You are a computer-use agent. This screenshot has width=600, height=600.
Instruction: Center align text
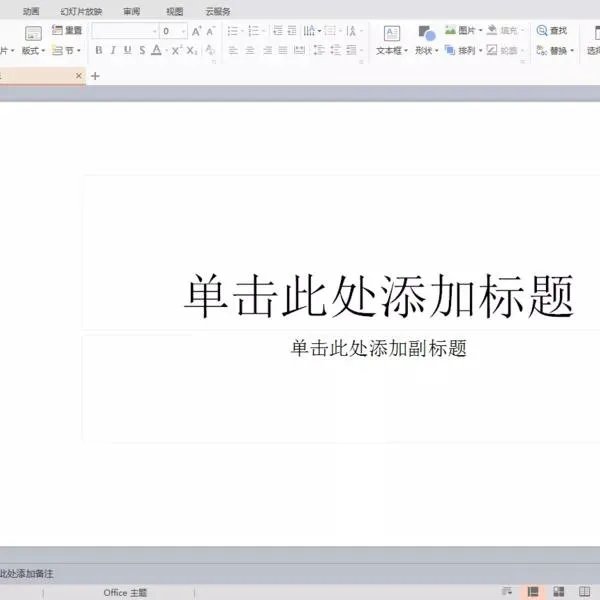[250, 50]
